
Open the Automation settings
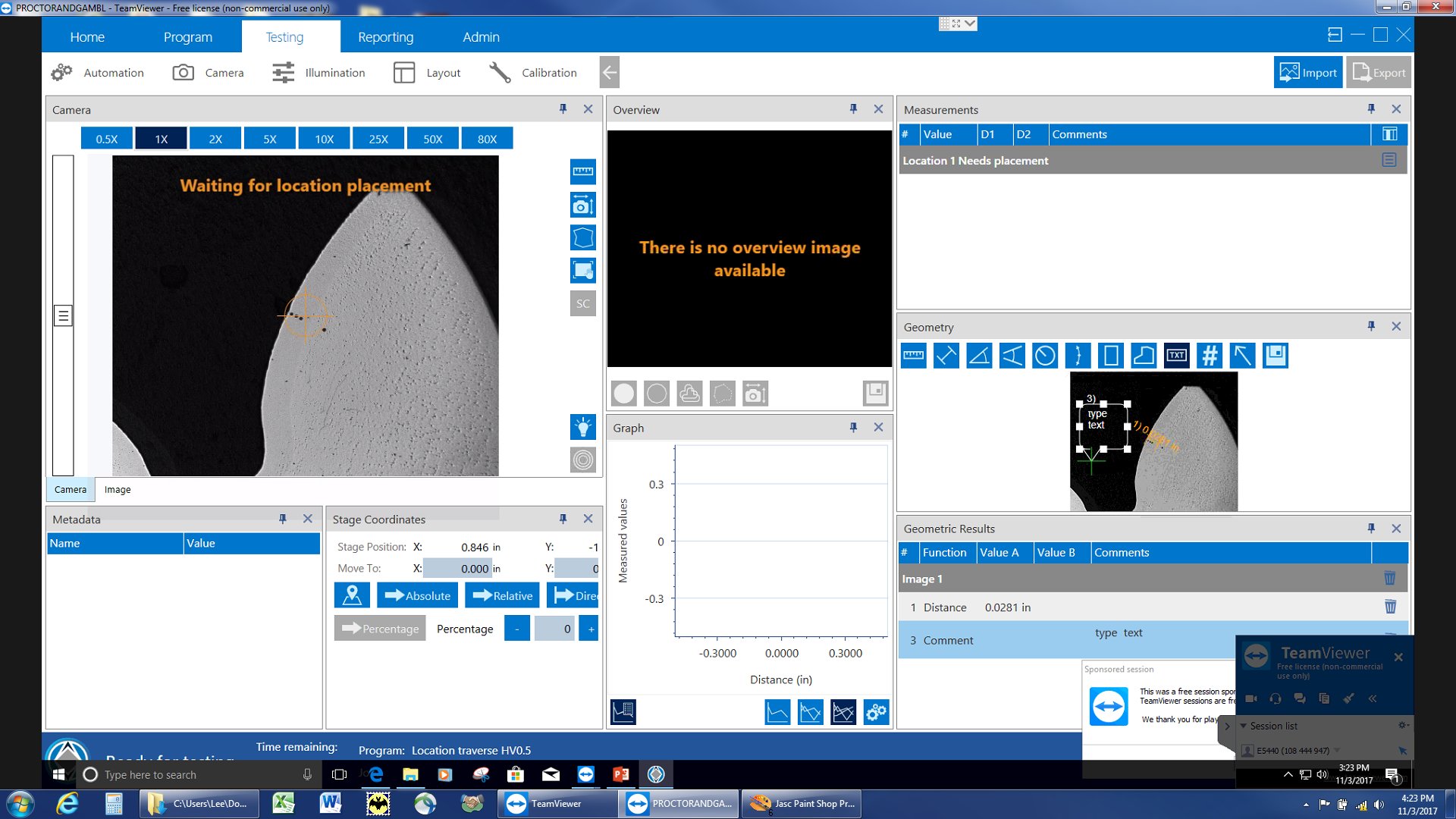[x=98, y=73]
